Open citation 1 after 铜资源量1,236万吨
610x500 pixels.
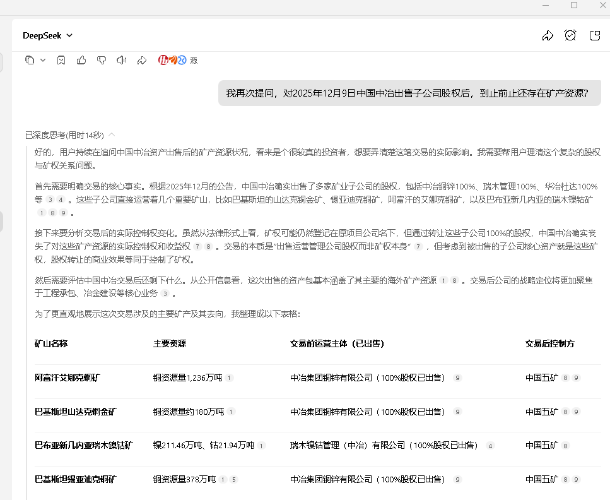(x=229, y=378)
